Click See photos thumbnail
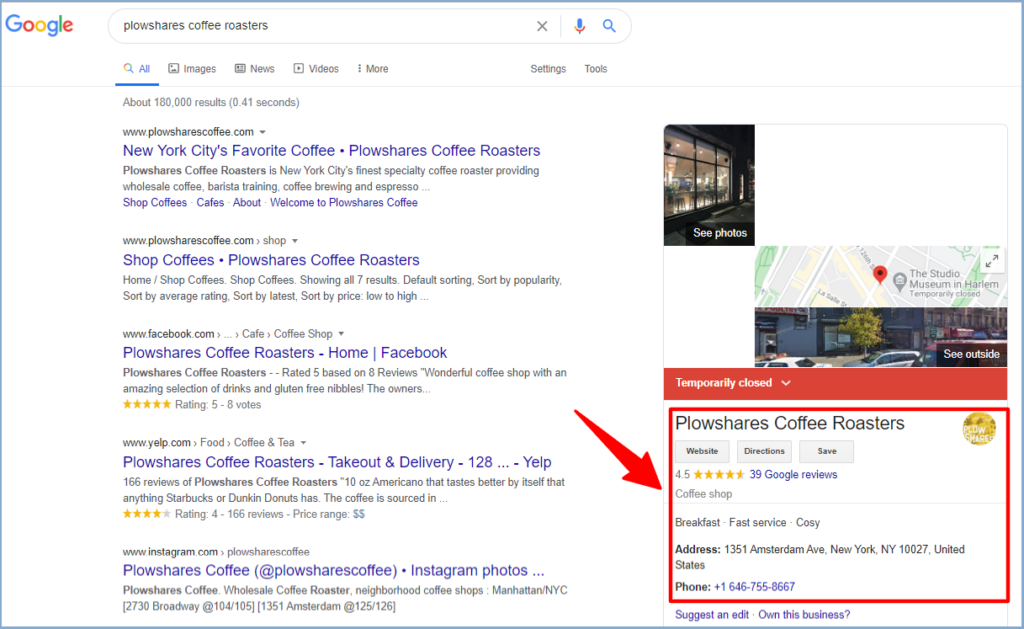This screenshot has height=629, width=1024. [x=709, y=185]
